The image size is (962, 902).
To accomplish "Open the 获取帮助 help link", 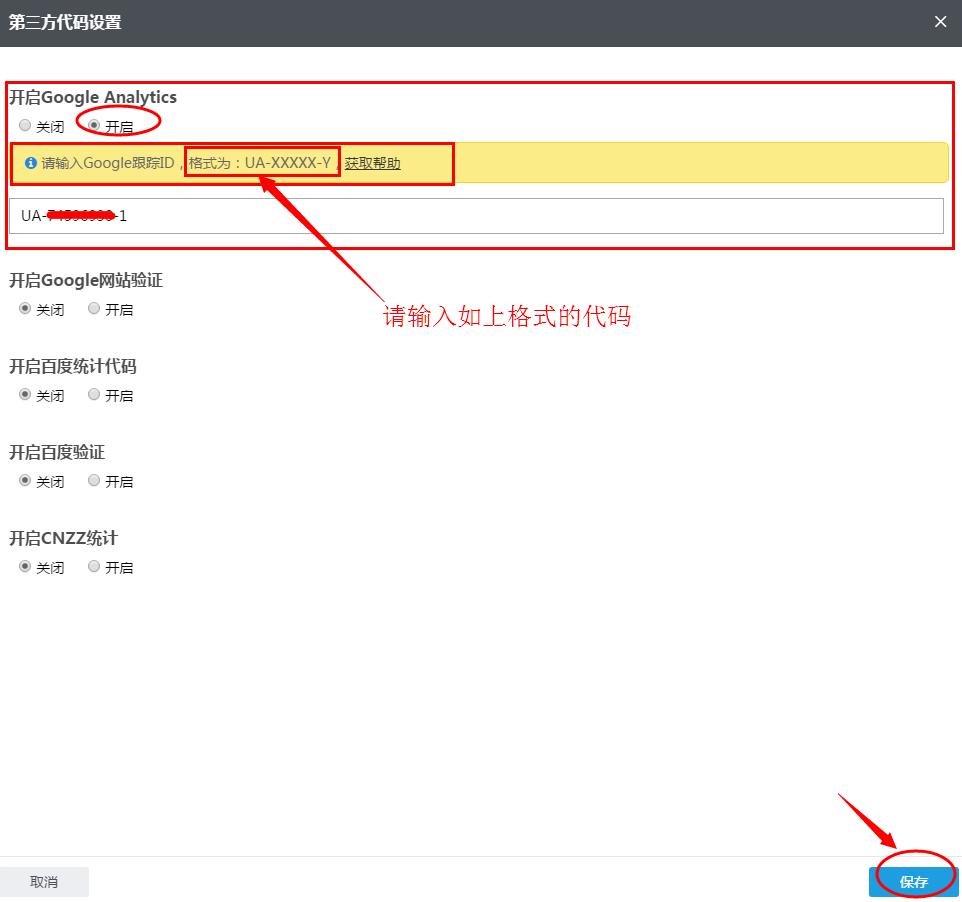I will pos(372,163).
